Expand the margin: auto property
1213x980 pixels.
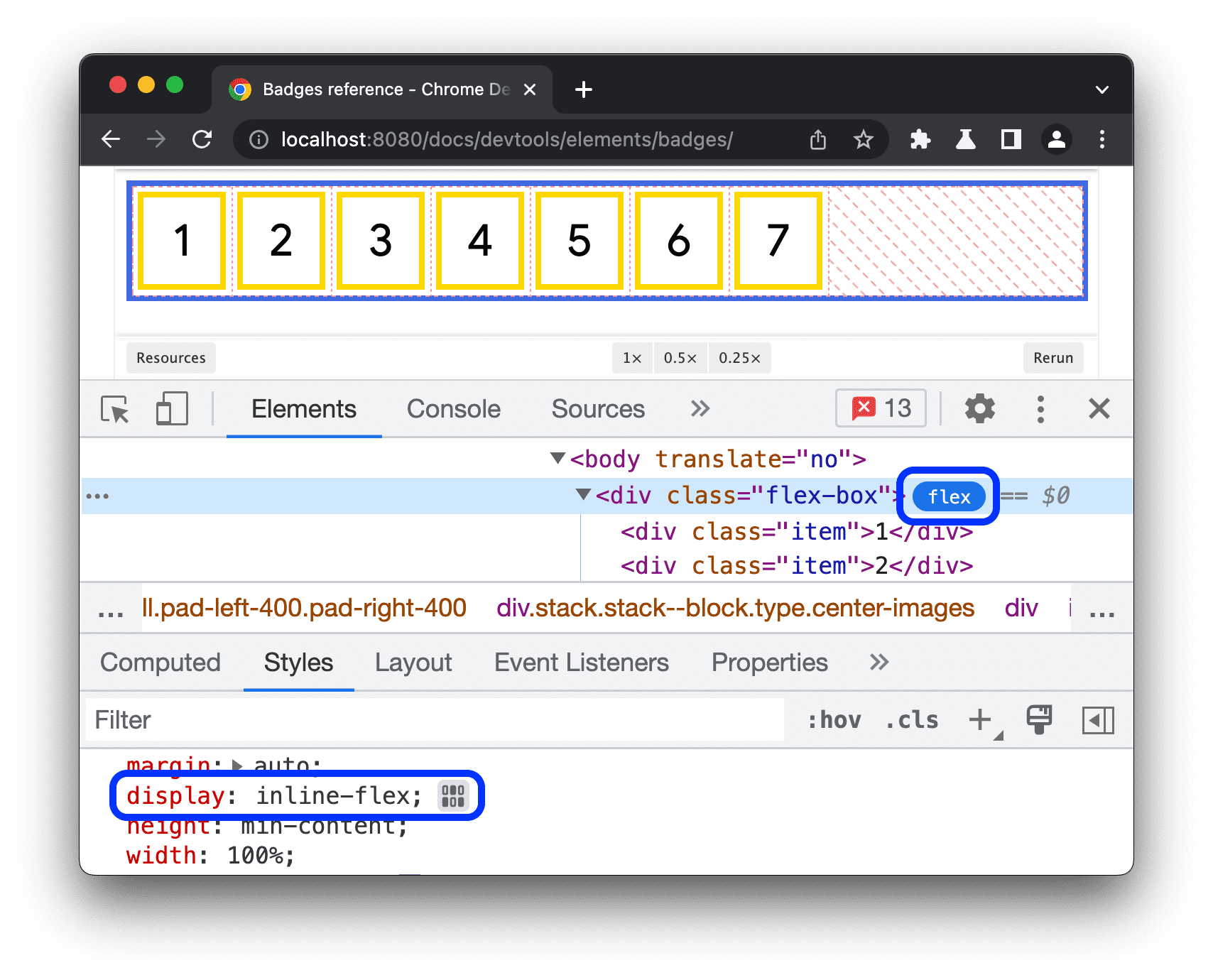click(236, 765)
